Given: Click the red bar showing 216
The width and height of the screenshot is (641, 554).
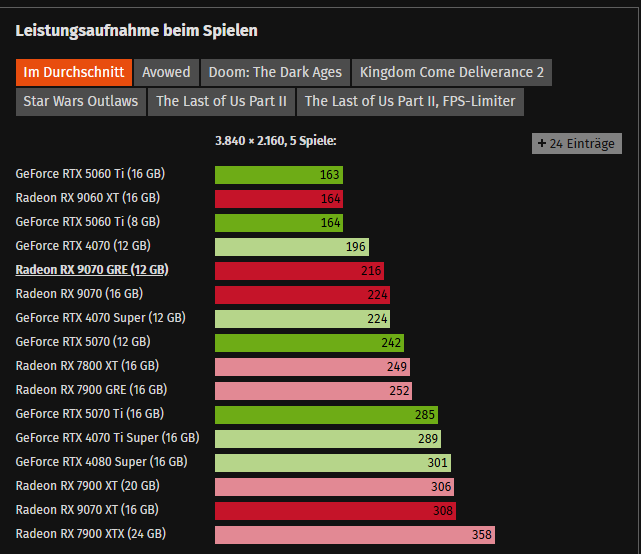Looking at the screenshot, I should click(x=299, y=271).
